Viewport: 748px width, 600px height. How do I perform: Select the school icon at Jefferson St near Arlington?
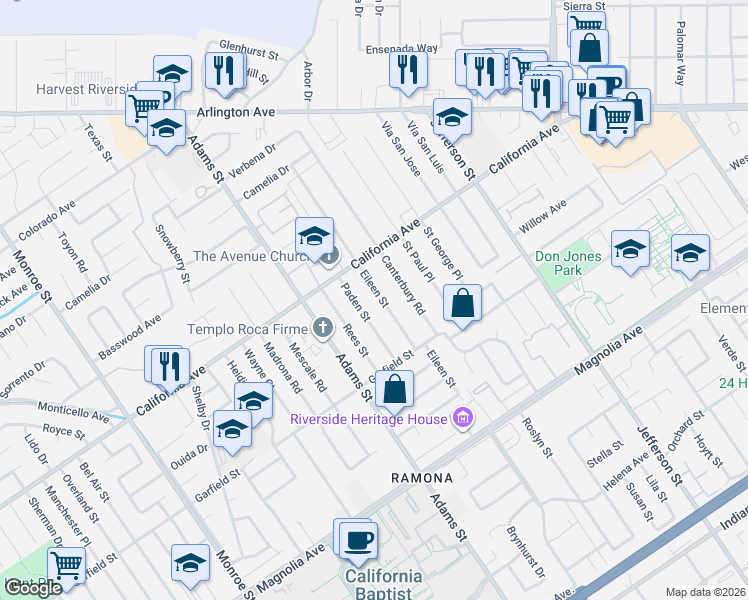click(453, 117)
